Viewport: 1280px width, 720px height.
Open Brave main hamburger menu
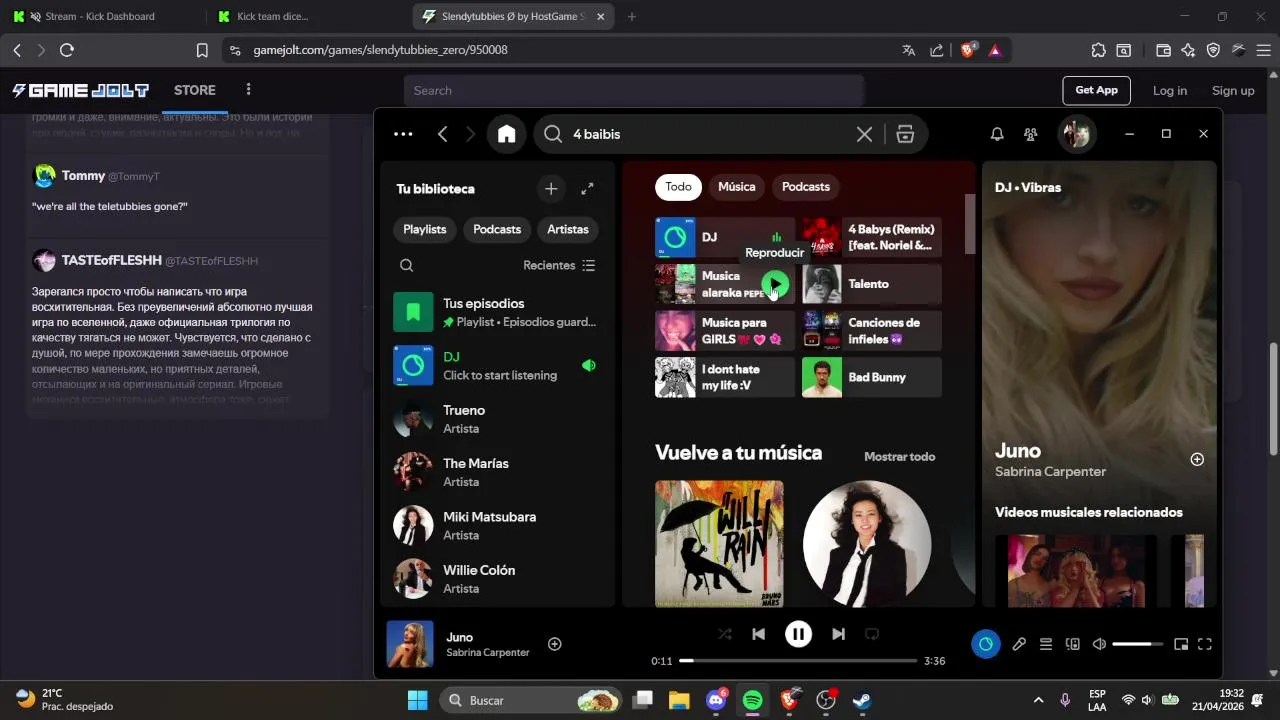1263,50
